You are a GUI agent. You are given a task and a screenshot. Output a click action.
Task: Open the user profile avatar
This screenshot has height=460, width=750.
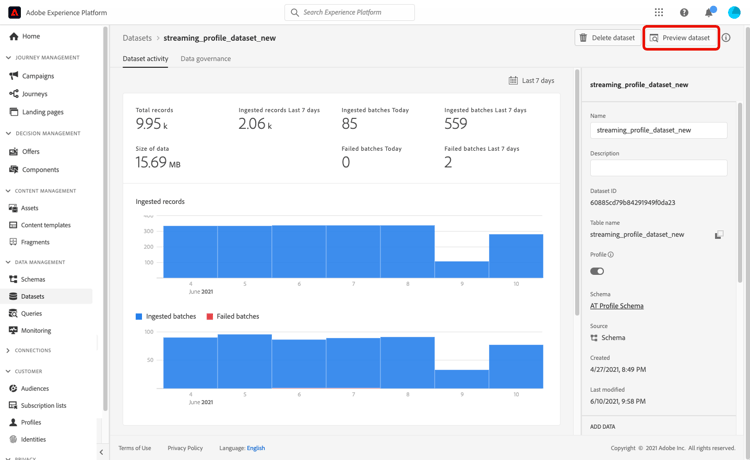(x=734, y=12)
